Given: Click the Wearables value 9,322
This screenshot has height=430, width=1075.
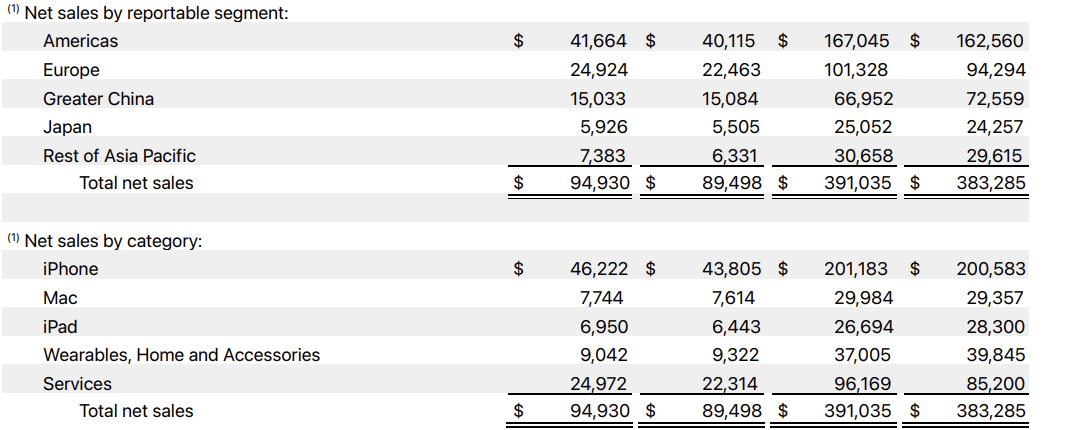Looking at the screenshot, I should (735, 355).
